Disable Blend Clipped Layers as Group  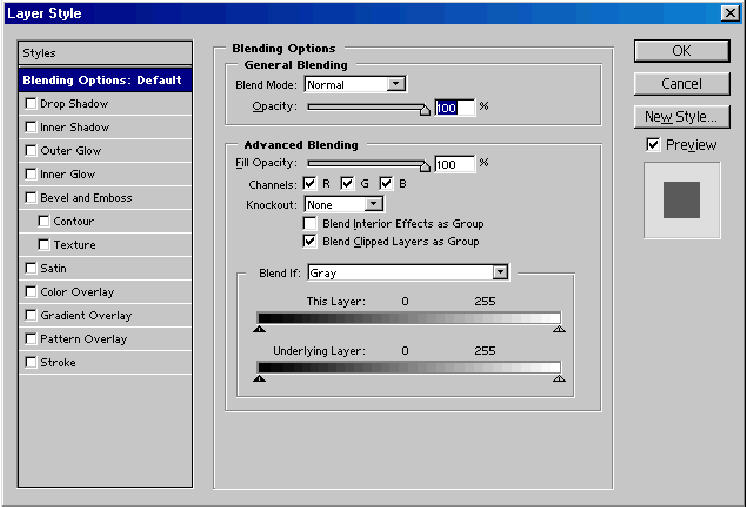pos(310,241)
